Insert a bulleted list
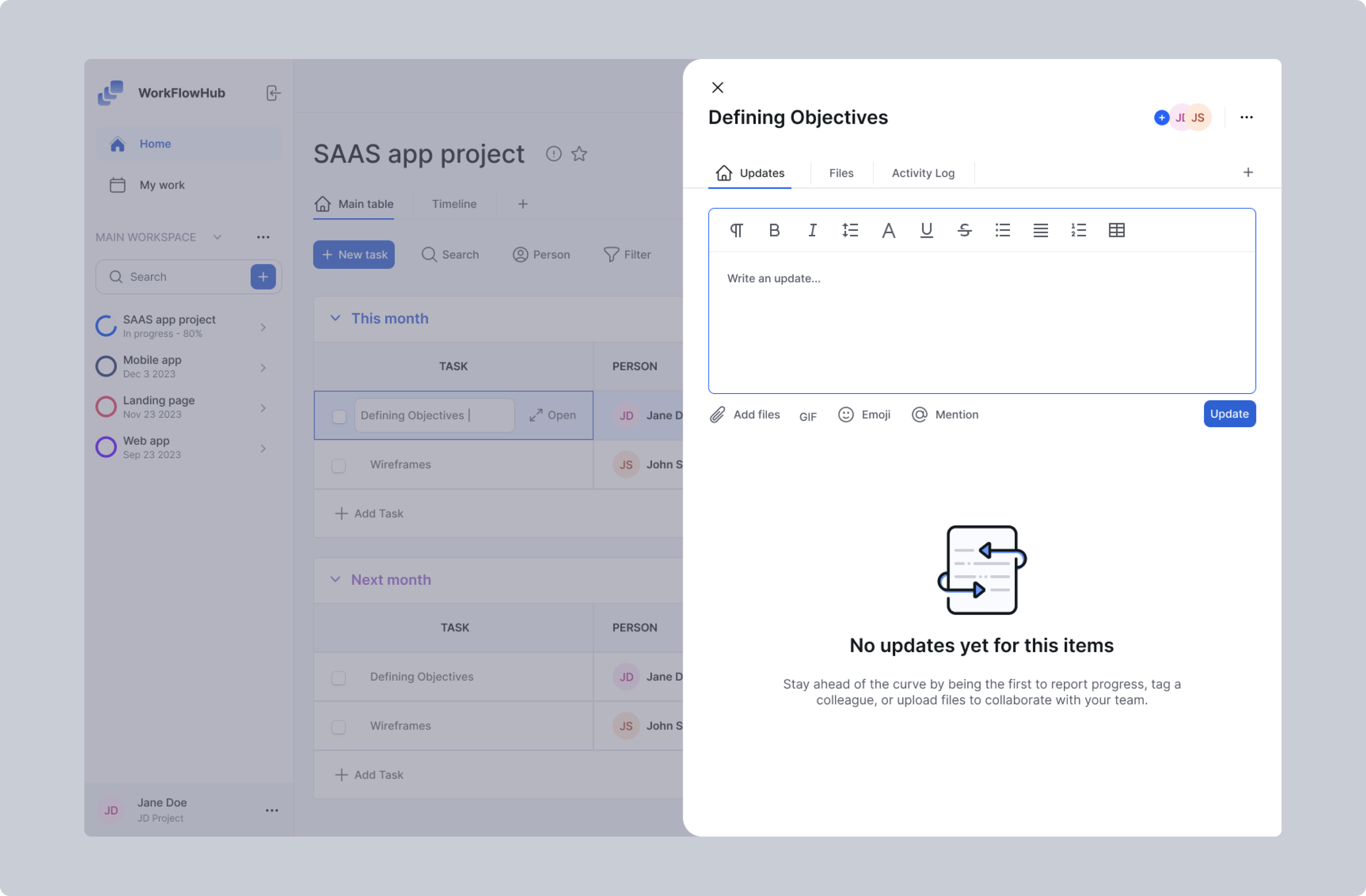This screenshot has width=1366, height=896. pyautogui.click(x=1002, y=230)
